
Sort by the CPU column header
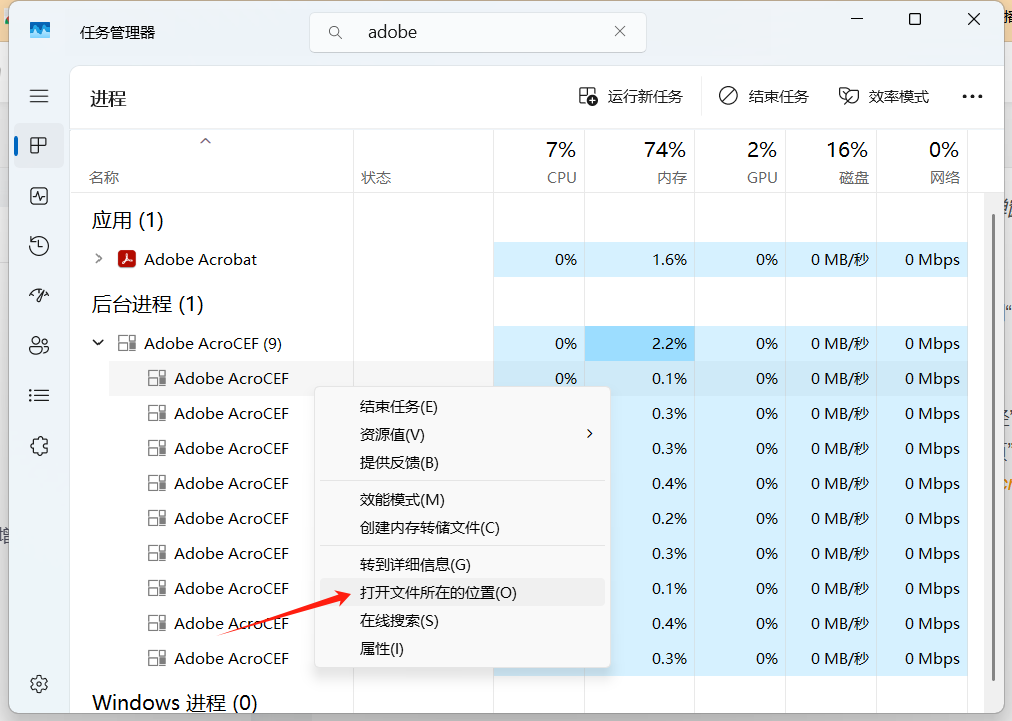540,161
